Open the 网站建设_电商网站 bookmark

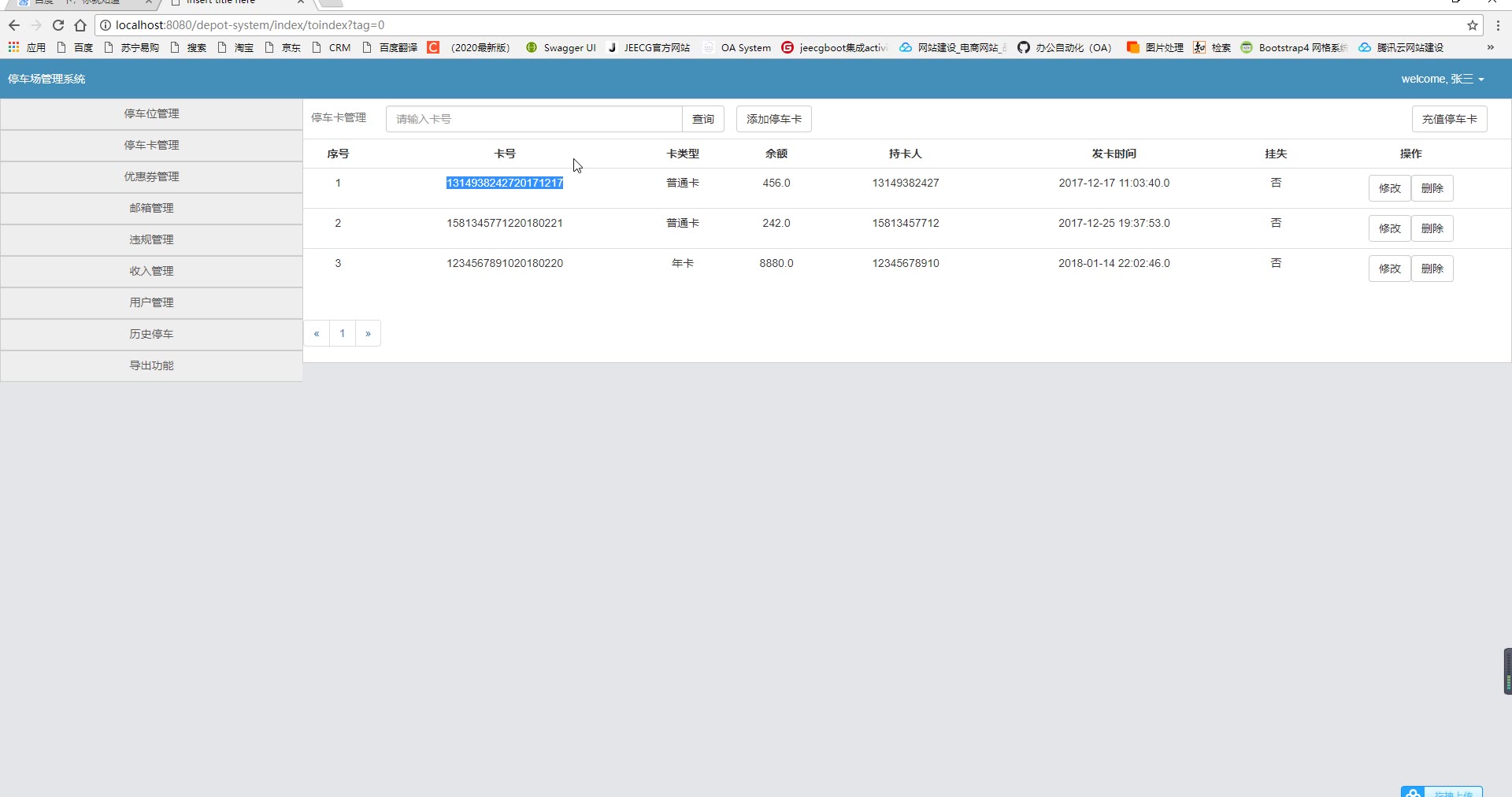953,47
